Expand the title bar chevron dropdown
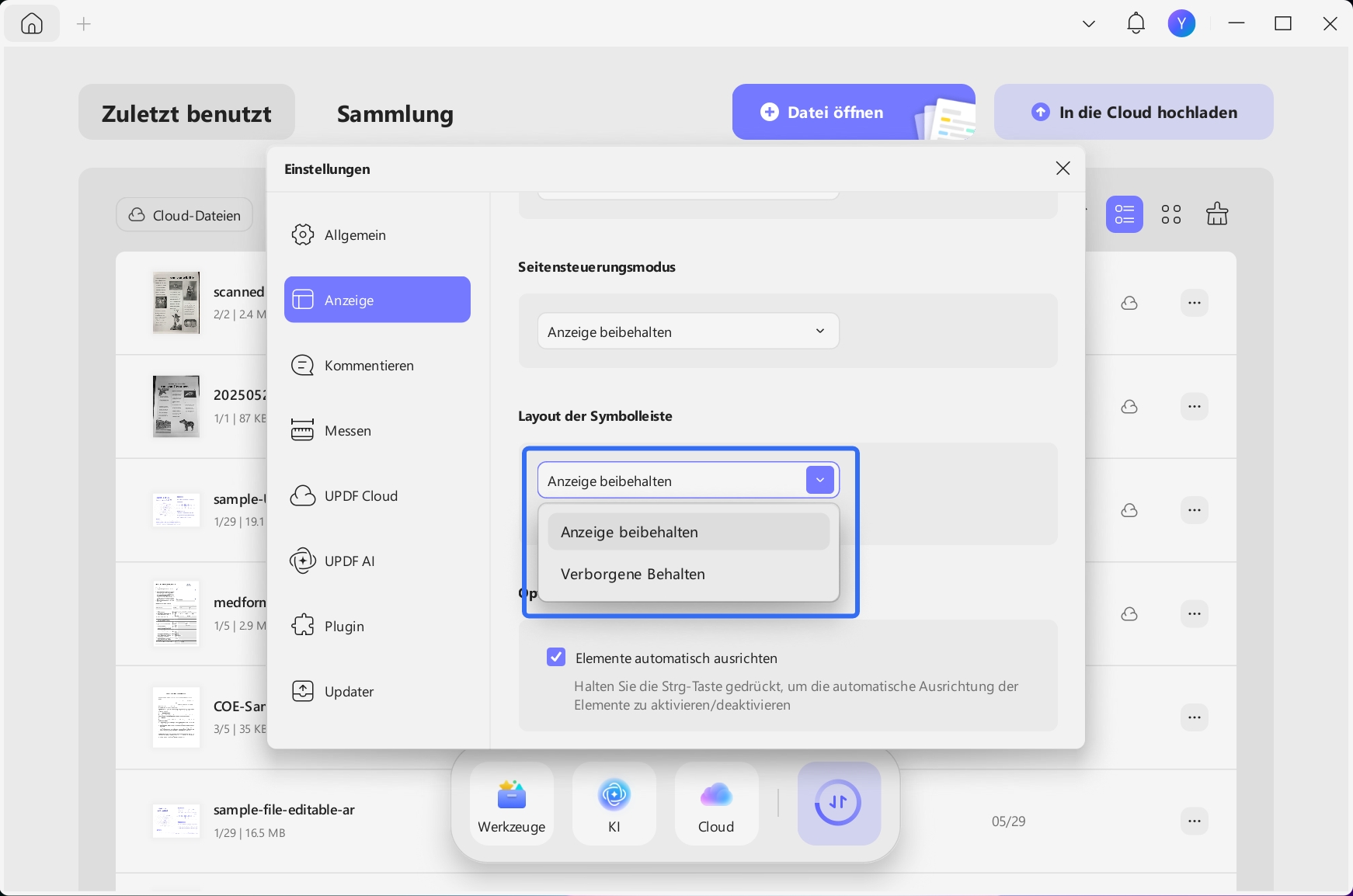1353x896 pixels. pyautogui.click(x=1089, y=24)
